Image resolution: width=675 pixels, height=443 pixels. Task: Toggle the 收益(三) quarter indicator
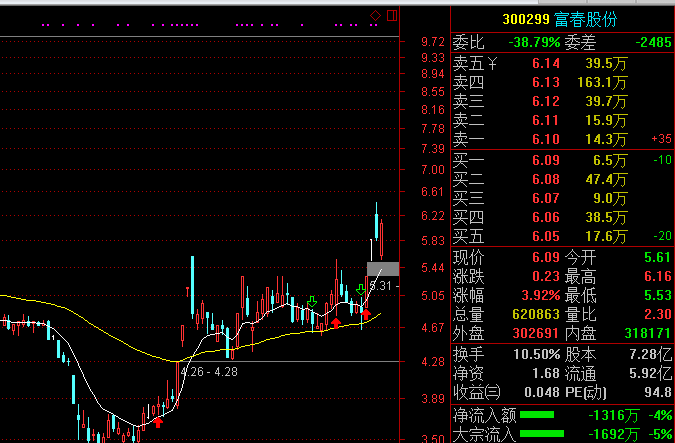[x=476, y=392]
